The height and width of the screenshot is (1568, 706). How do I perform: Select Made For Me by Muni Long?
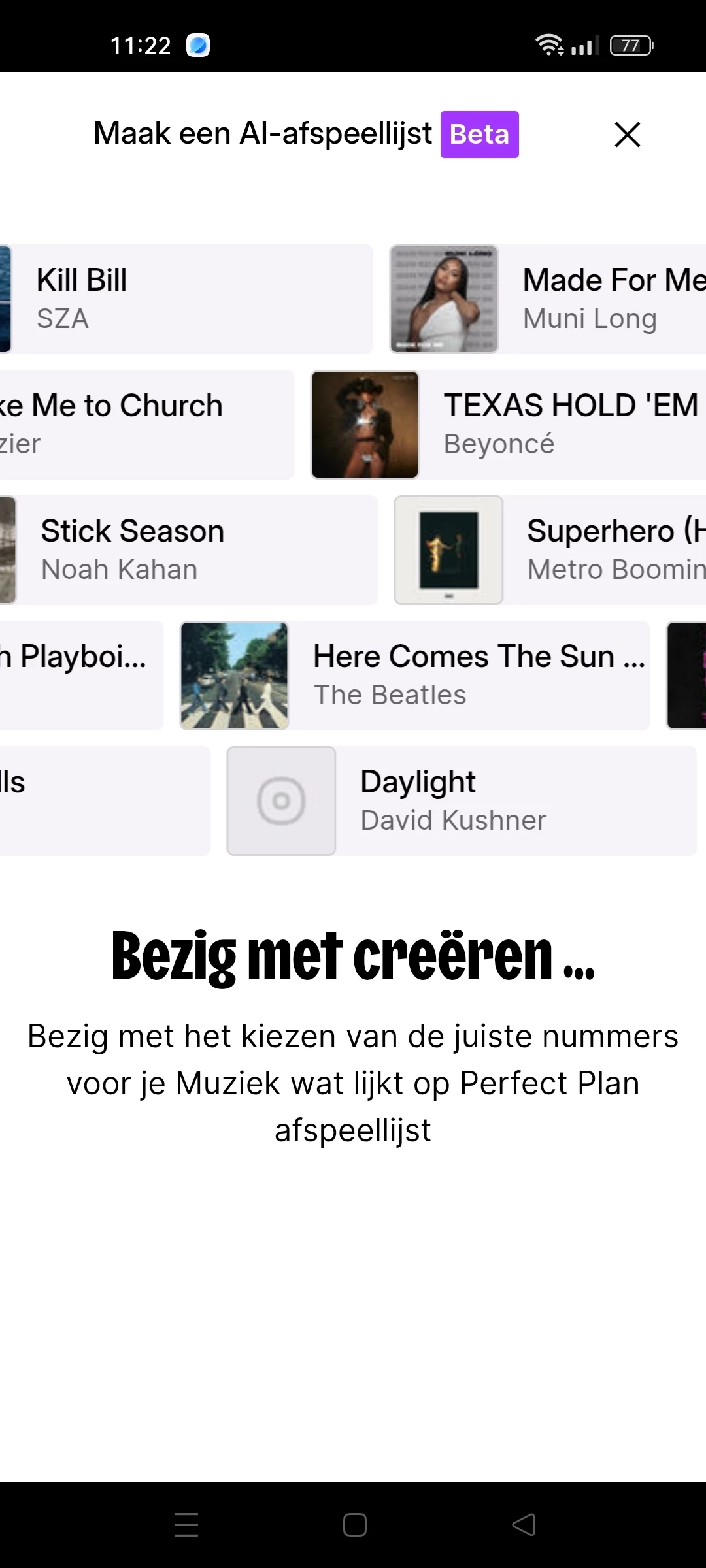coord(548,299)
